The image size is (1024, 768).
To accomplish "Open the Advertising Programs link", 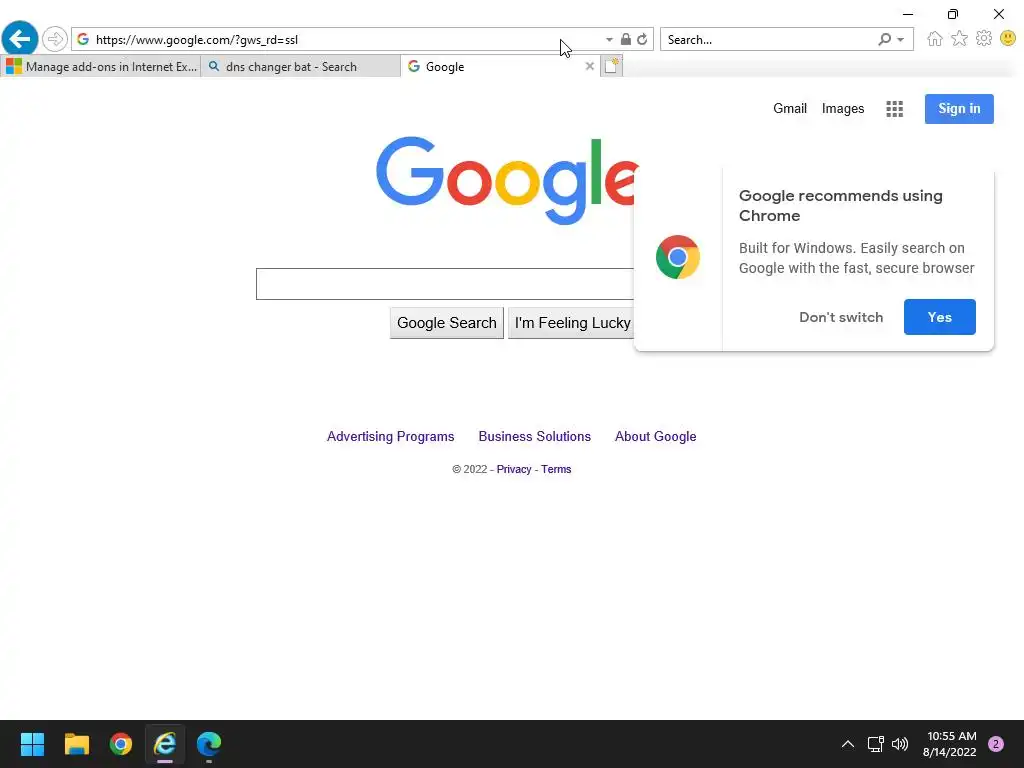I will 391,436.
